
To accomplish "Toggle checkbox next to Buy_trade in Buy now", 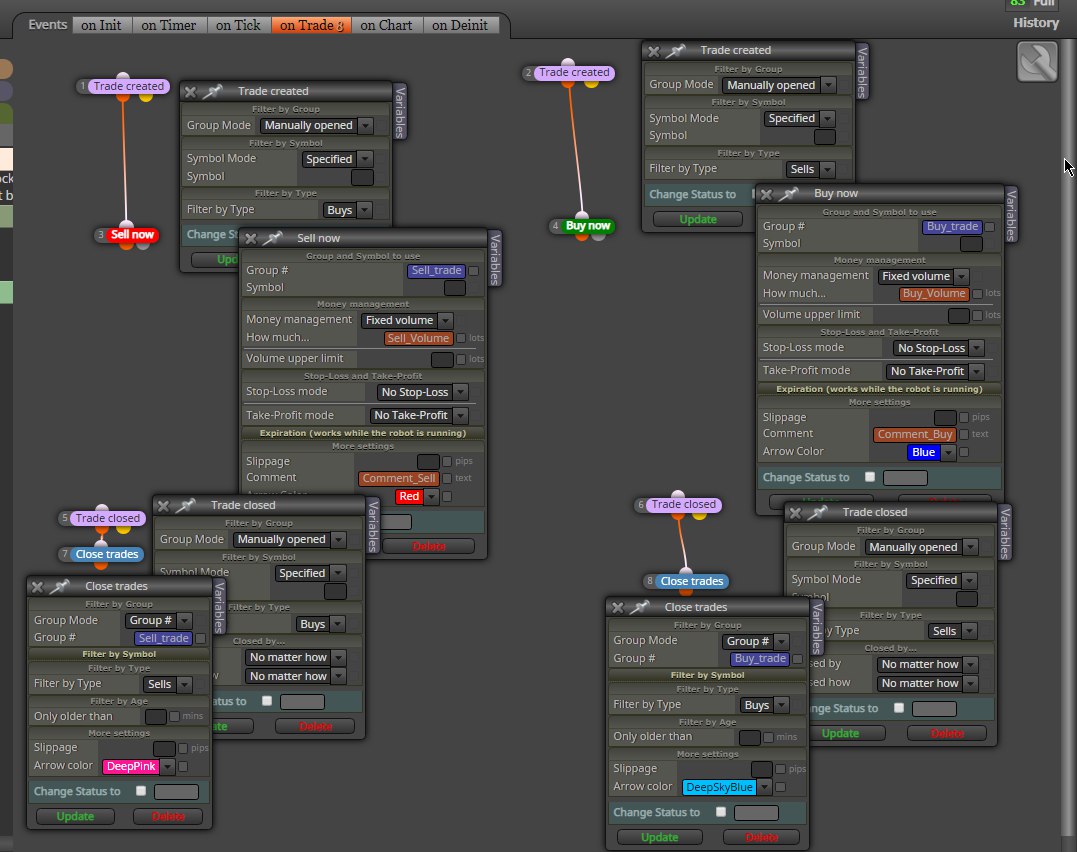I will point(990,227).
